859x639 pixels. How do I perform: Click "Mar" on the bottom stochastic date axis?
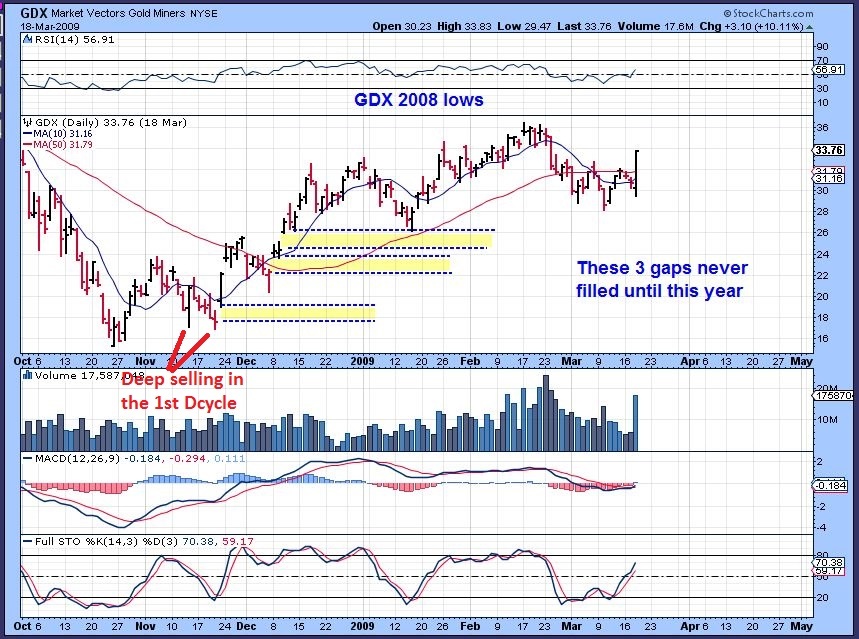(x=571, y=626)
